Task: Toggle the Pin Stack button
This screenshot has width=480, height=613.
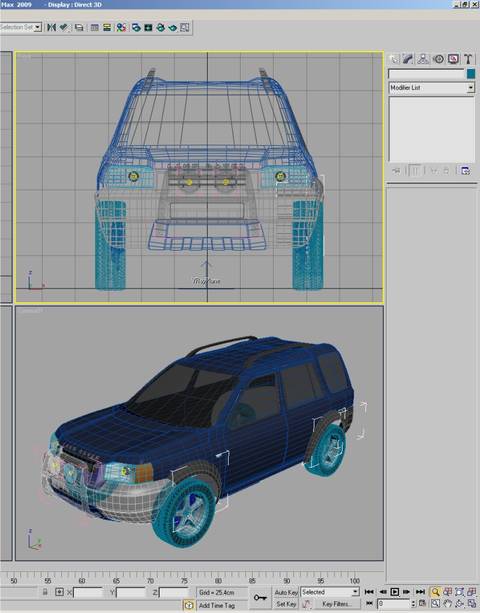Action: coord(396,171)
